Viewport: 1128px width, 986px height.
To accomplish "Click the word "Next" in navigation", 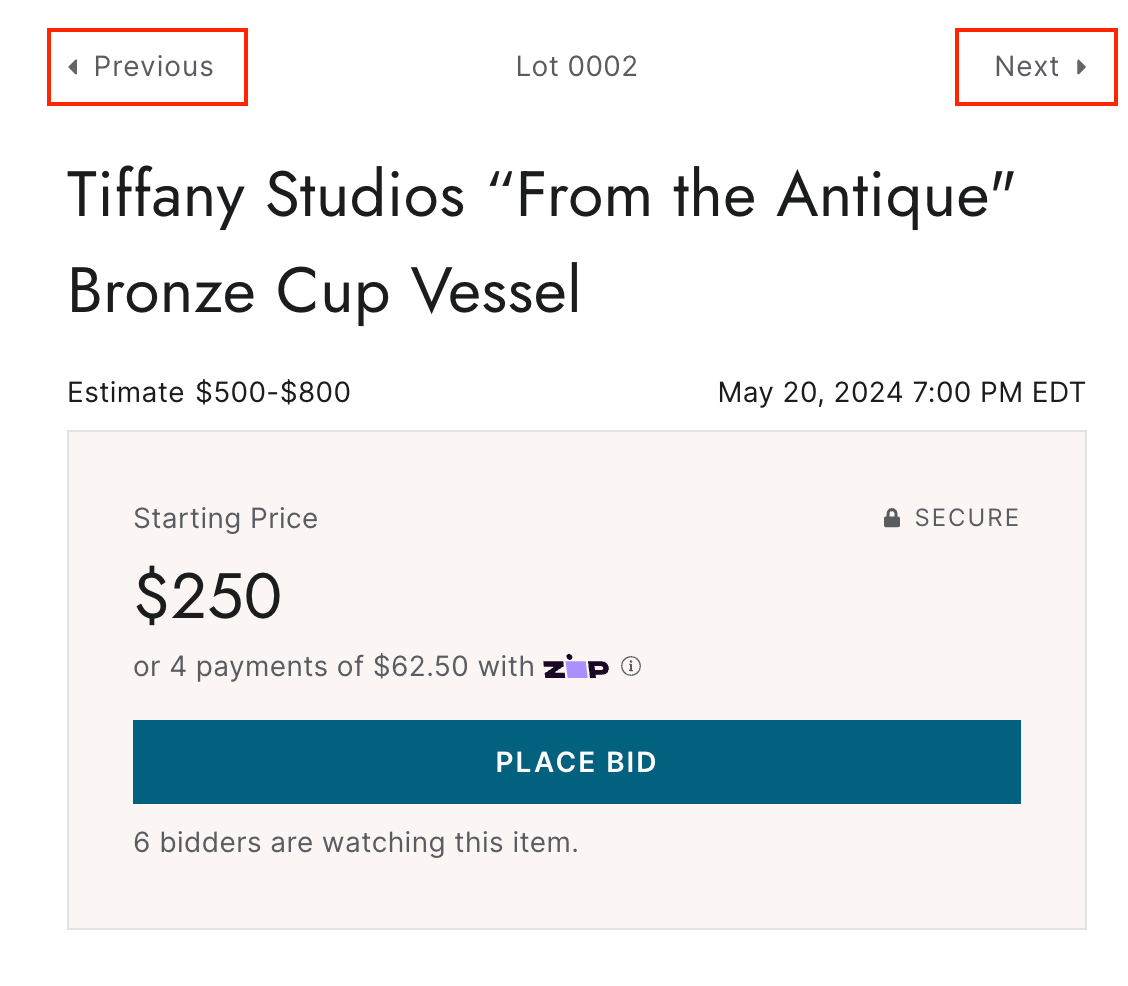I will pyautogui.click(x=1026, y=67).
